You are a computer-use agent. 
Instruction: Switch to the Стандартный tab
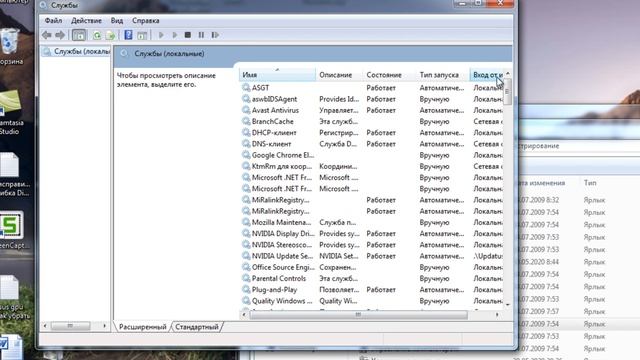197,327
